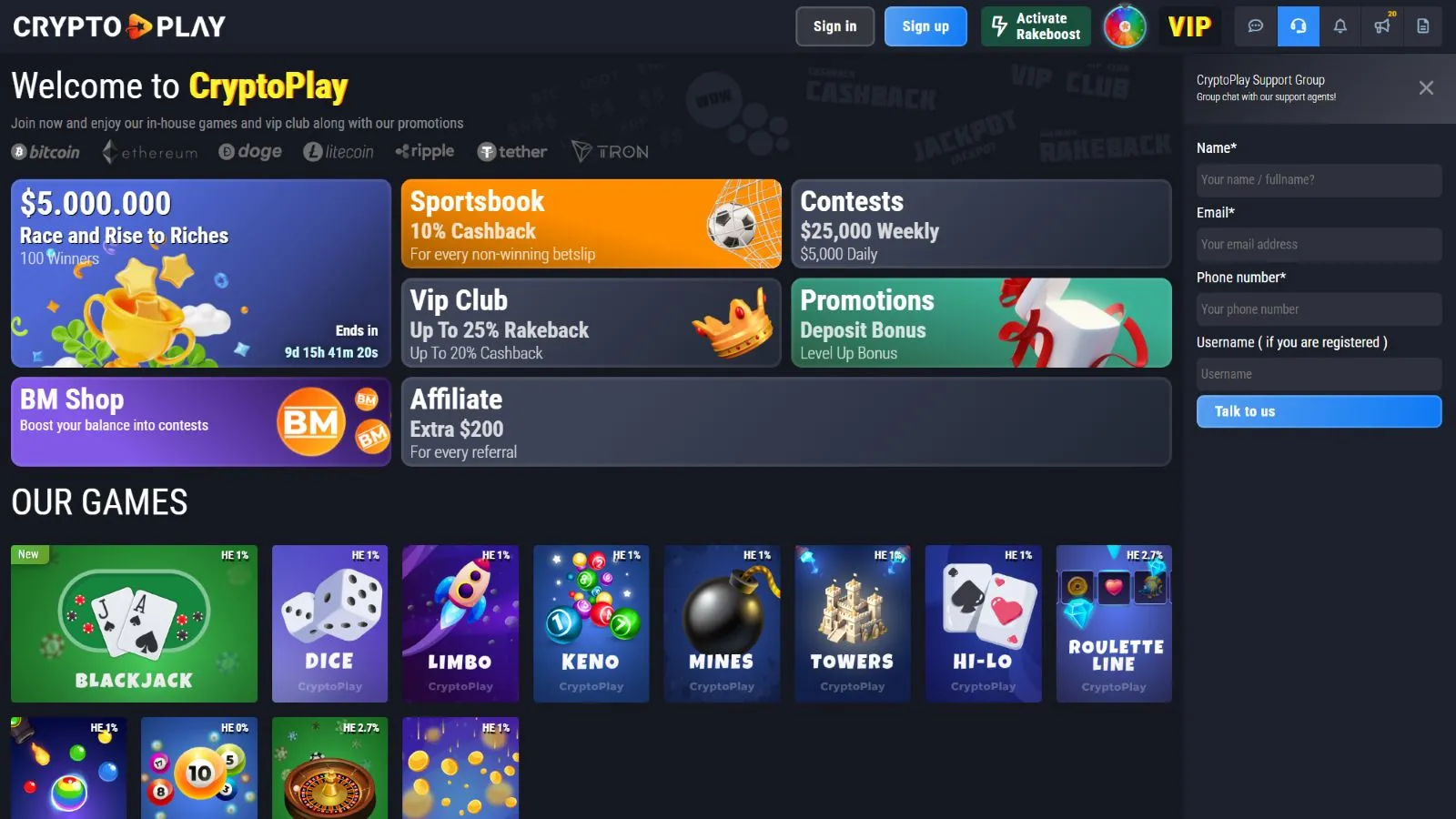The image size is (1456, 819).
Task: Close the CryptoPlay Support Group panel
Action: [1426, 87]
